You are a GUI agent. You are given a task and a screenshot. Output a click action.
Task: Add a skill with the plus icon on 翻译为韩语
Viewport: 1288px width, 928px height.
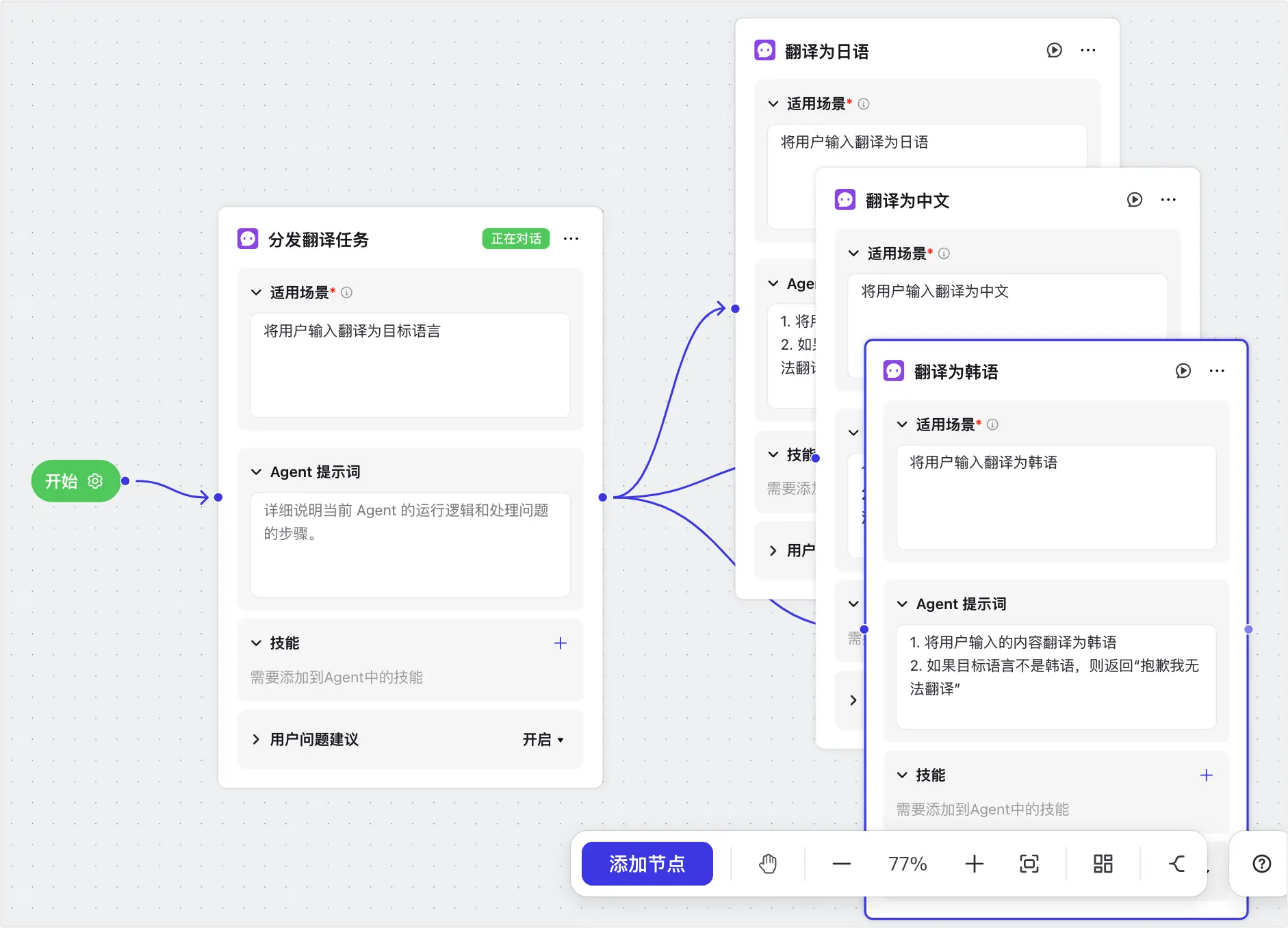1206,775
